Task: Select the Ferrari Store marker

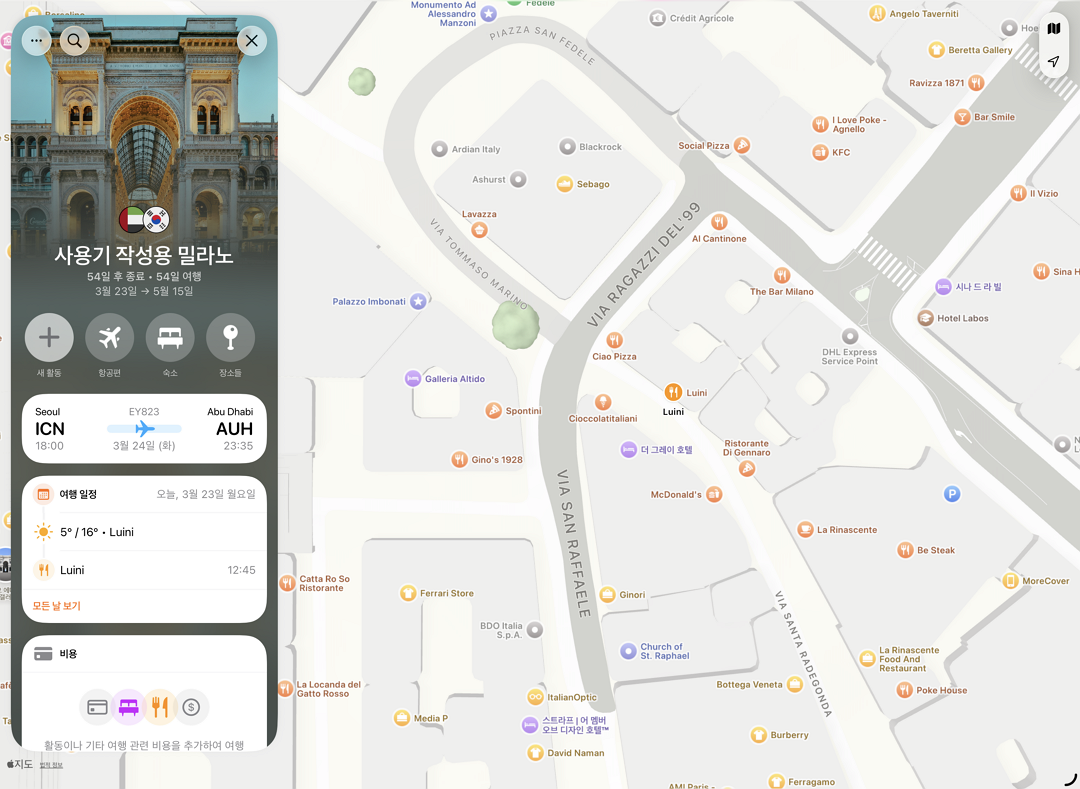Action: coord(408,593)
